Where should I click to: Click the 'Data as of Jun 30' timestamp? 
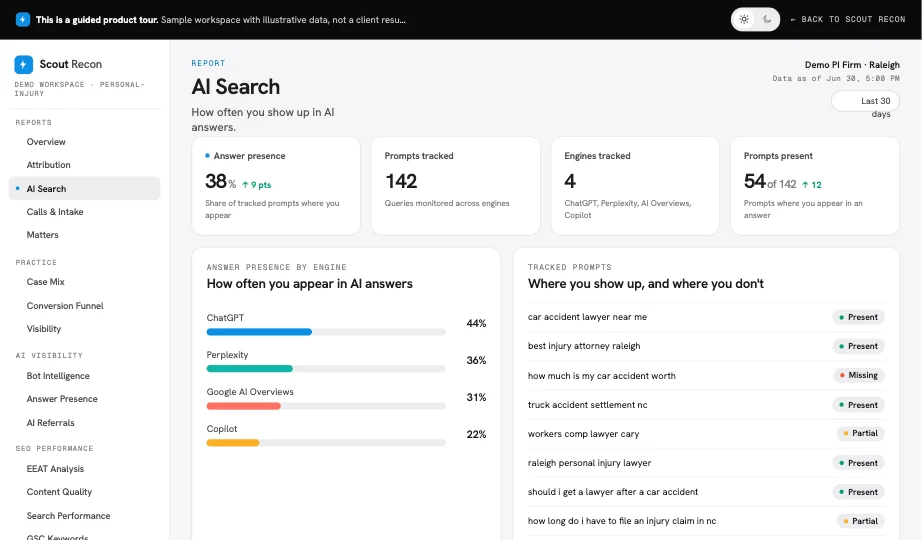(836, 78)
